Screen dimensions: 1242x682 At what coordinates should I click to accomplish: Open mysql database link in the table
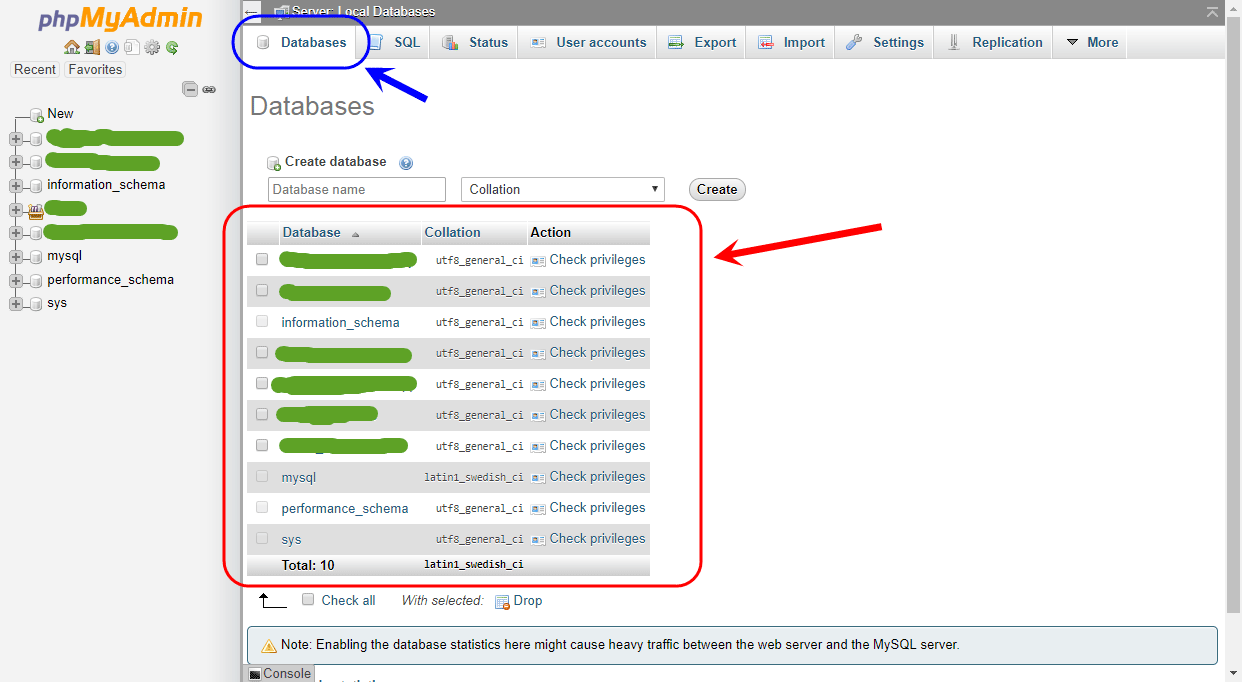(299, 477)
